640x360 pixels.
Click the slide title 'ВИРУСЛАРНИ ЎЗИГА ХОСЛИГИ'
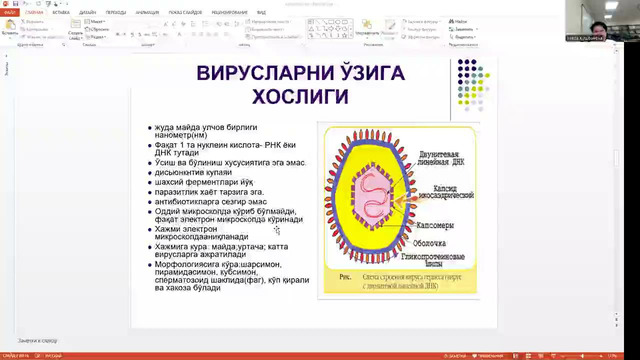[x=300, y=85]
